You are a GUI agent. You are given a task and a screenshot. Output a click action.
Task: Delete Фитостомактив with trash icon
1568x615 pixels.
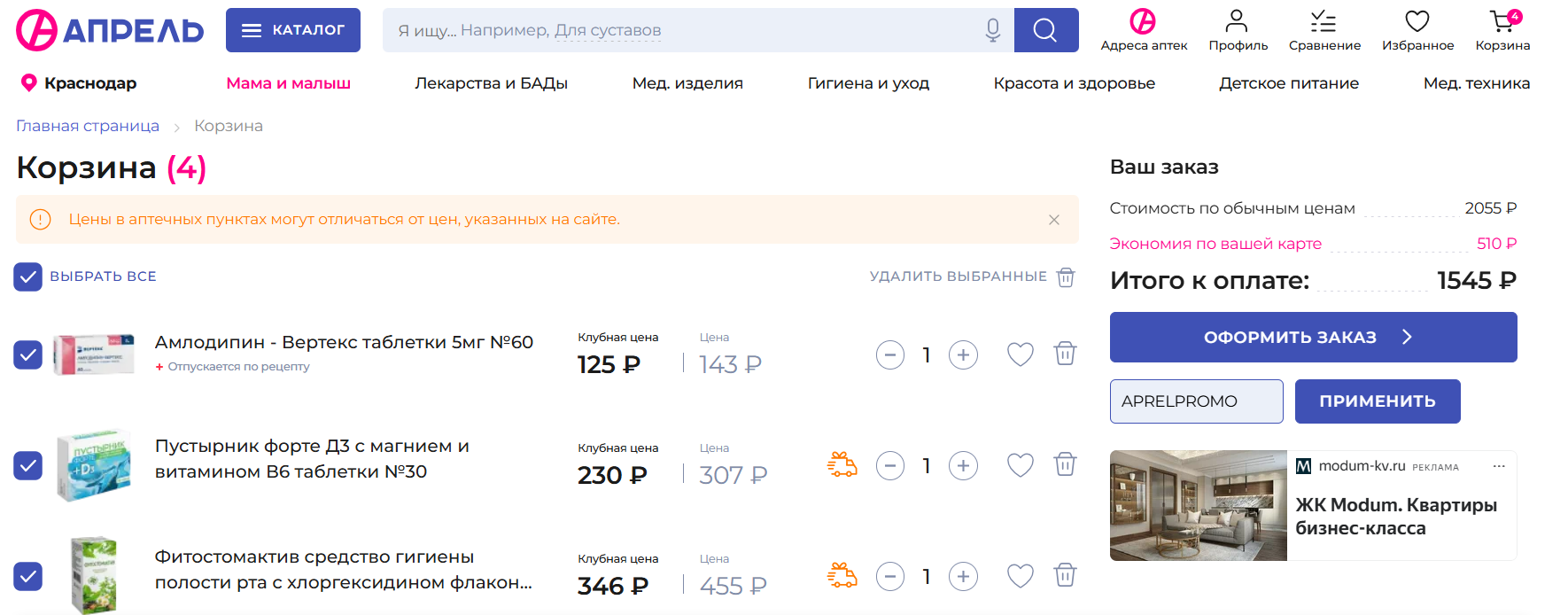(x=1065, y=575)
